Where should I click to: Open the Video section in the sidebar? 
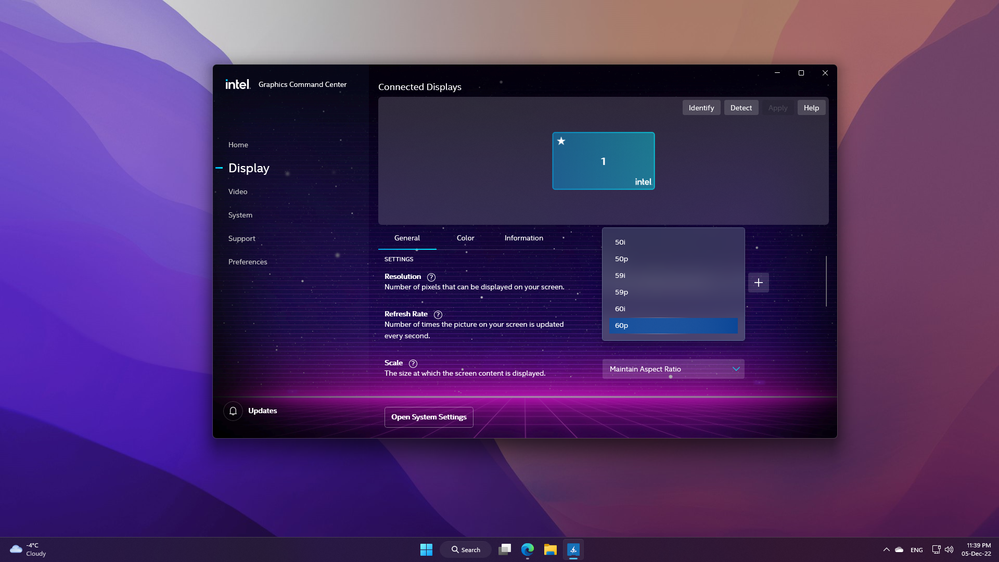coord(238,192)
